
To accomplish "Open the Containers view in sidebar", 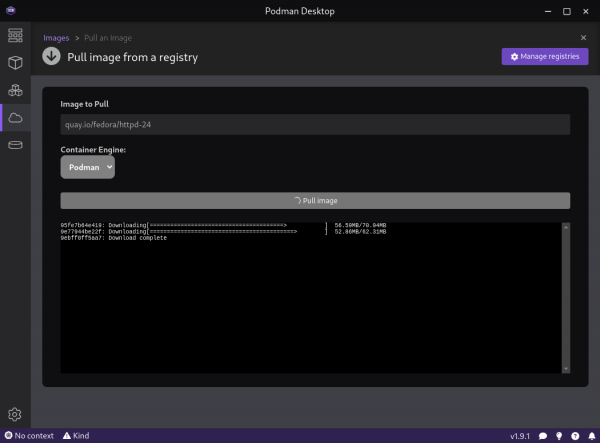I will click(15, 35).
